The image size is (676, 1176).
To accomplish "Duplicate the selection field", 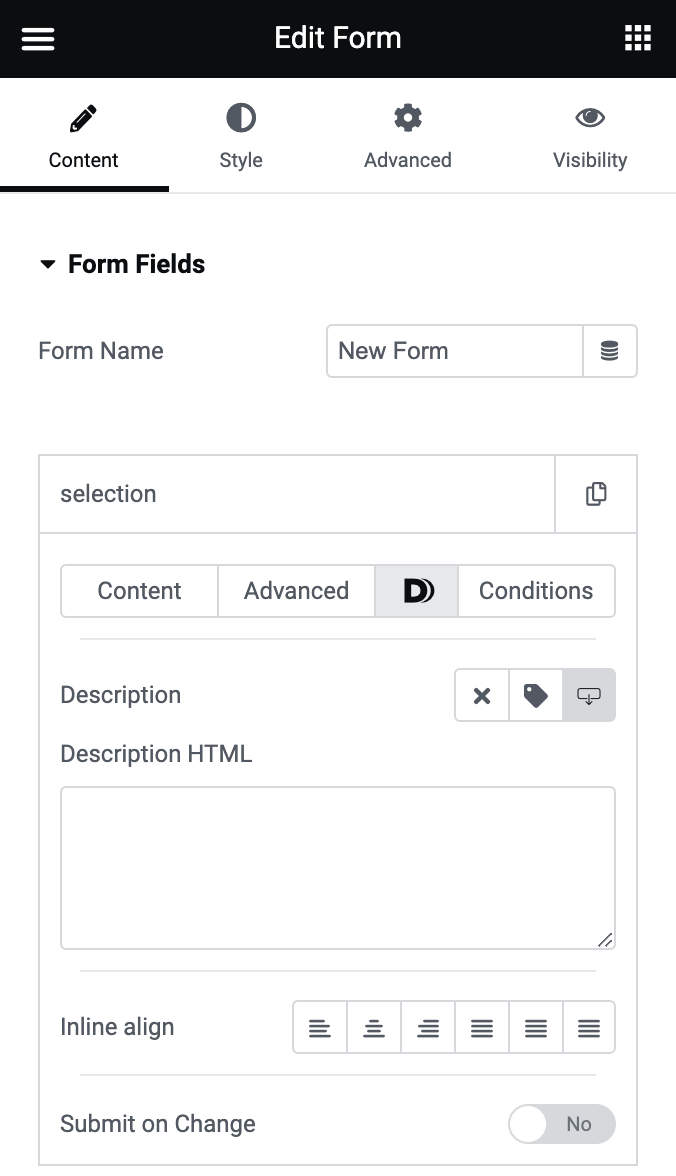I will [x=596, y=493].
